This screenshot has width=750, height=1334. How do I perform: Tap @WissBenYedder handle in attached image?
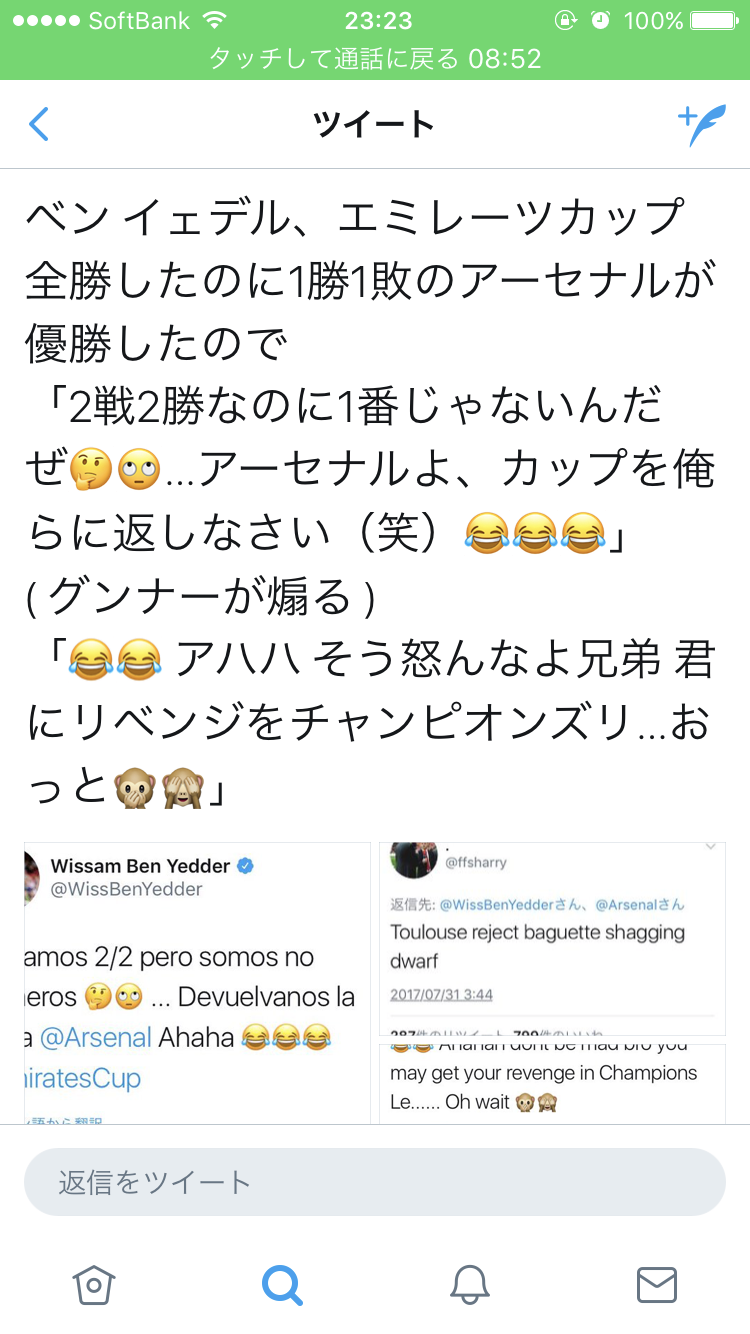127,889
